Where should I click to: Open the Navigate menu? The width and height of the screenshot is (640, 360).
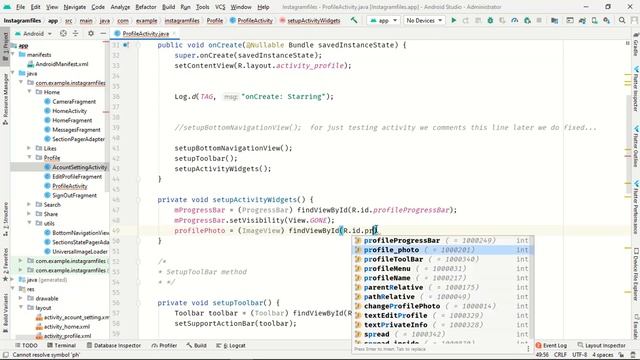(x=75, y=7)
